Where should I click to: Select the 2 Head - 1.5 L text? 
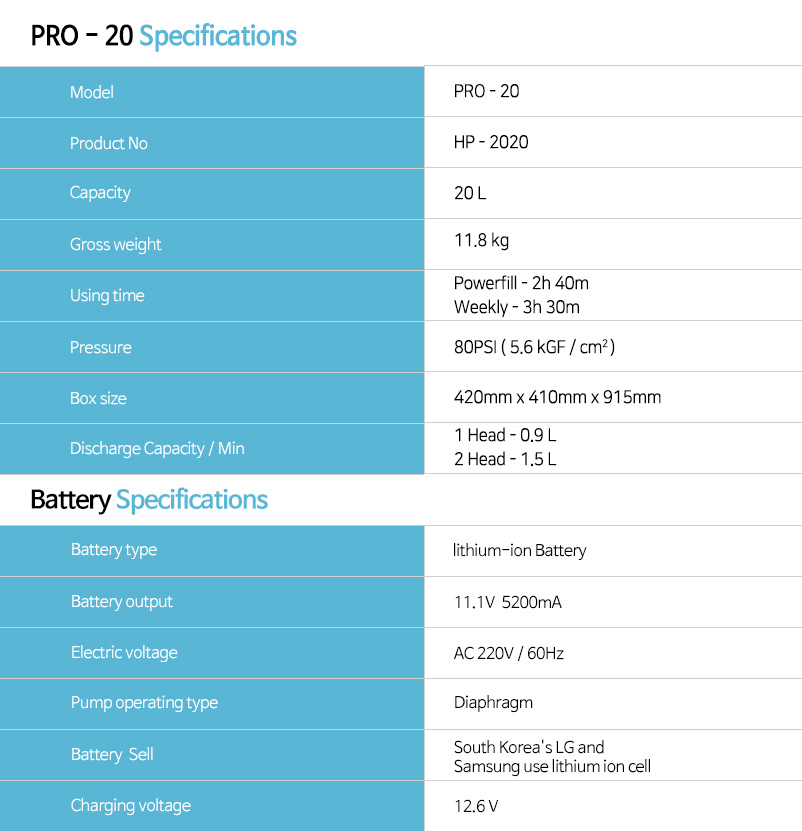(x=505, y=459)
